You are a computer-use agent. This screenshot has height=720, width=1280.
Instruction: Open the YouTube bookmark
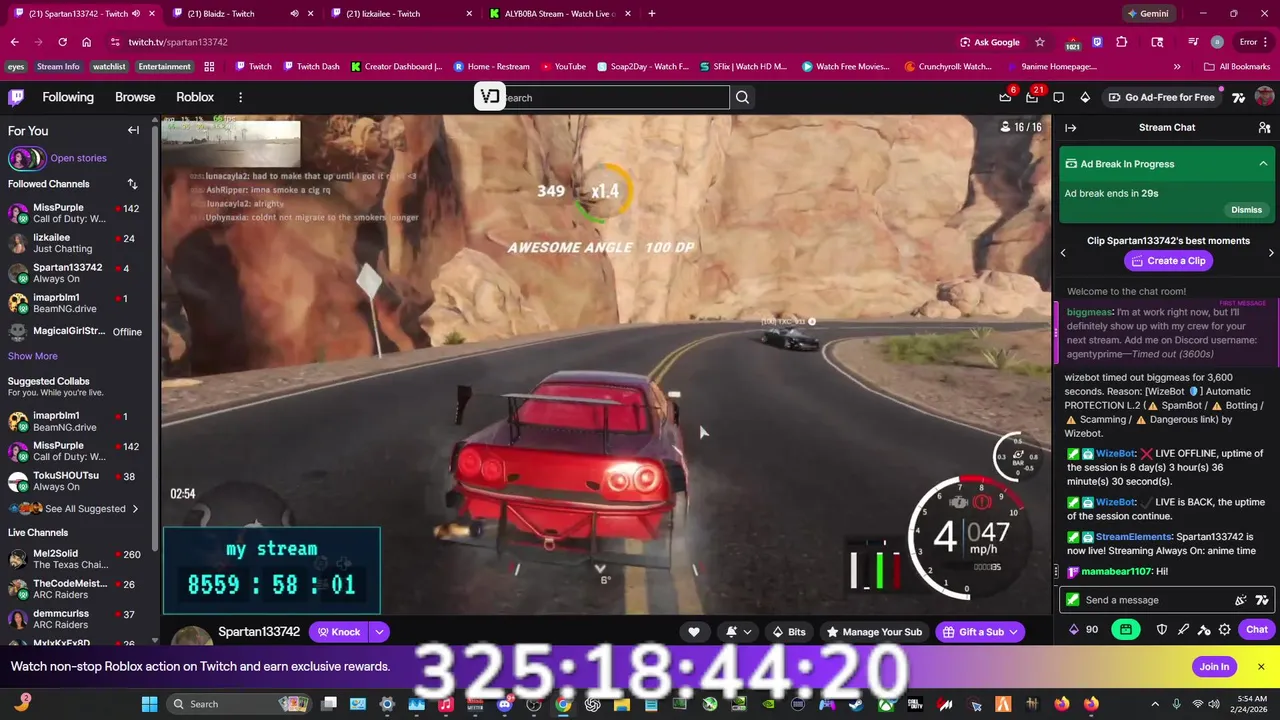pos(564,67)
